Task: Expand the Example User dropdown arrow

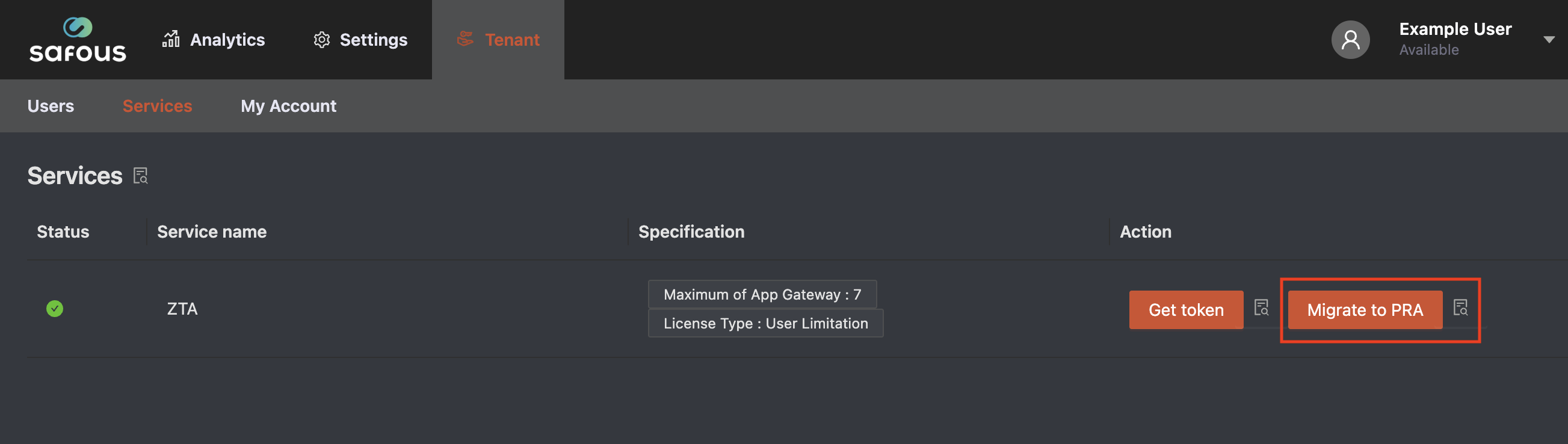Action: point(1549,40)
